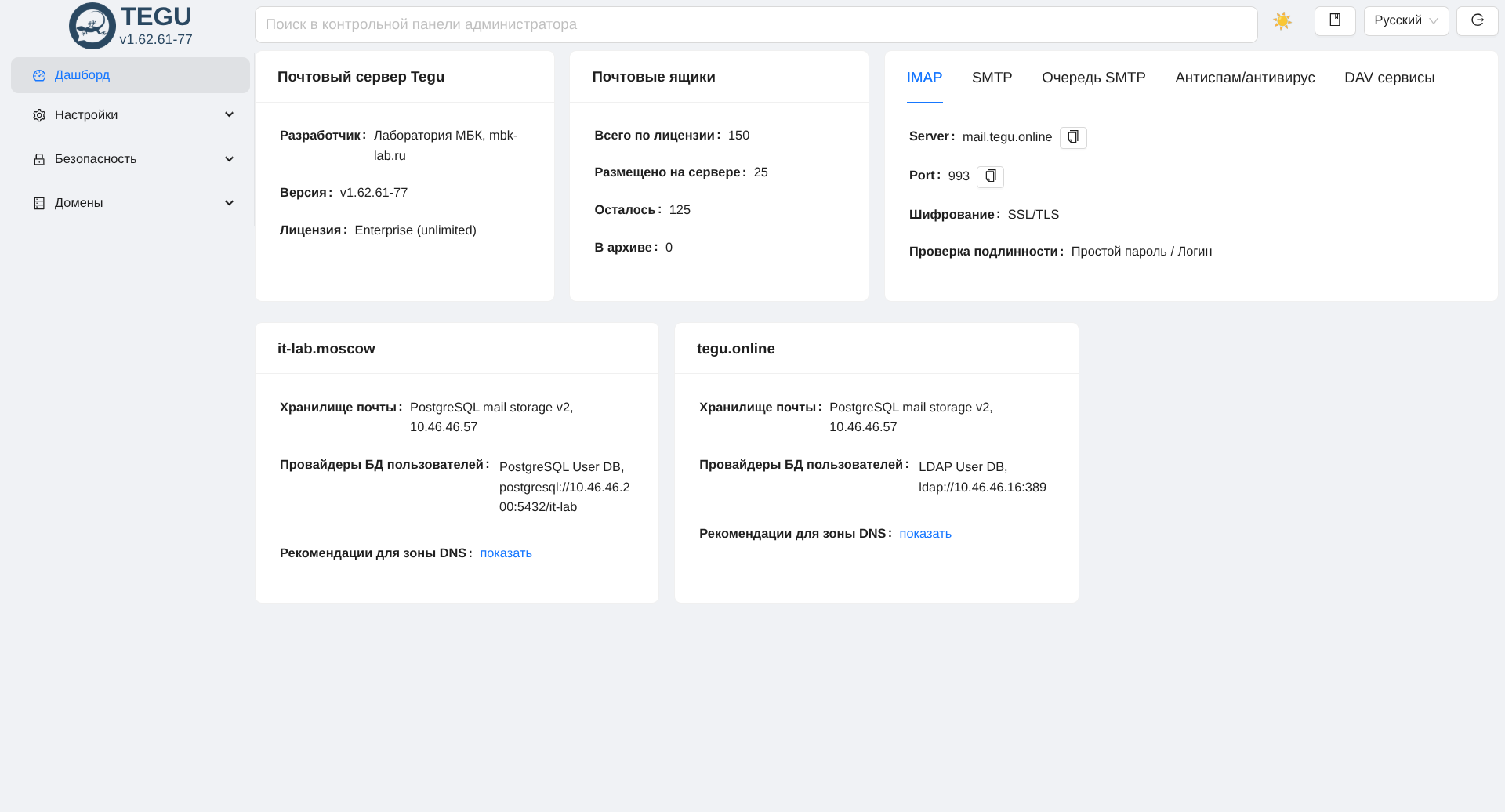1505x812 pixels.
Task: Click the Всего по лицензии value 150
Action: click(x=738, y=136)
